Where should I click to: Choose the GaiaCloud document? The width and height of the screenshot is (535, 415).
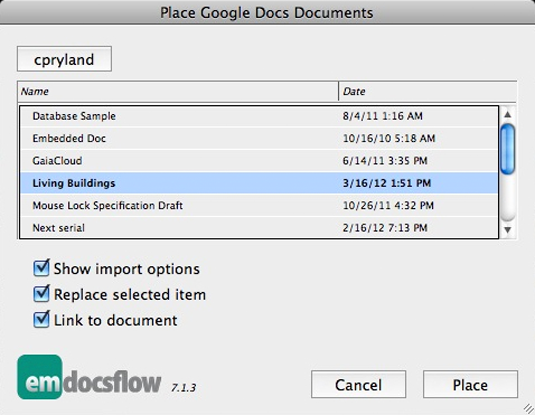pyautogui.click(x=259, y=161)
